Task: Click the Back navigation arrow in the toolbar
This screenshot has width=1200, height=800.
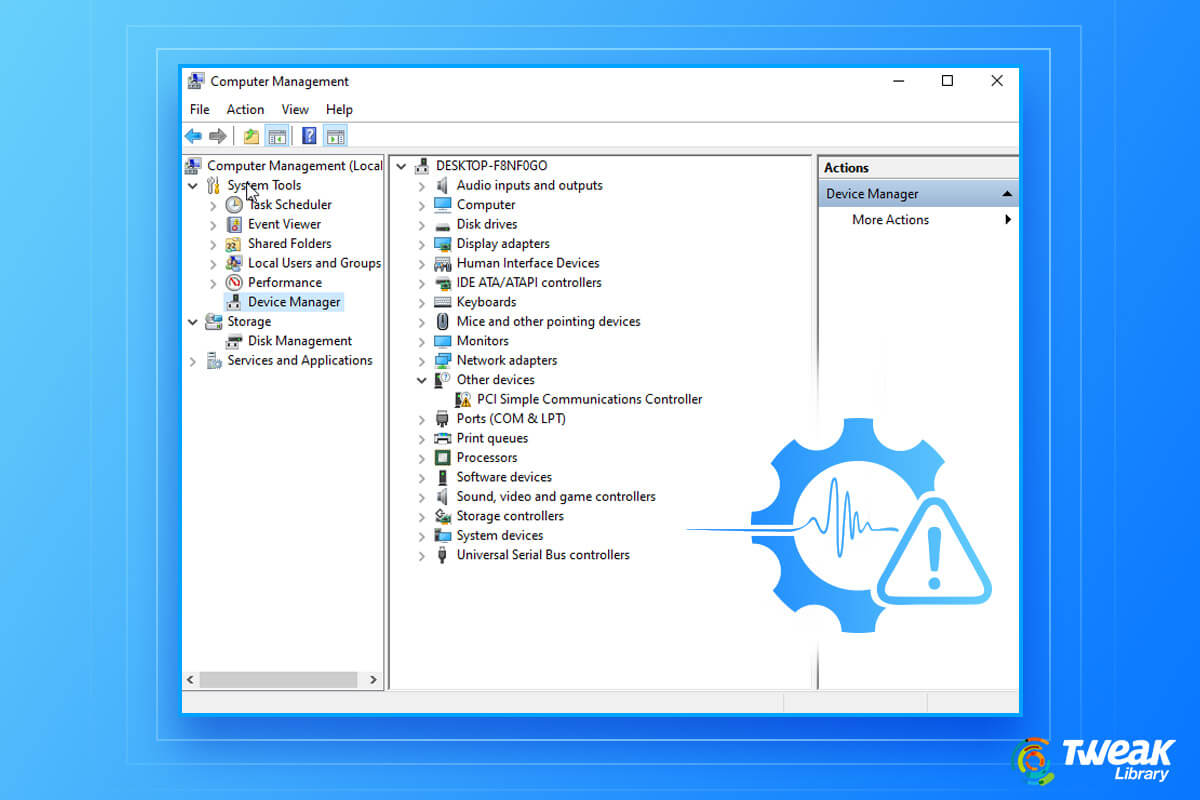Action: click(192, 135)
